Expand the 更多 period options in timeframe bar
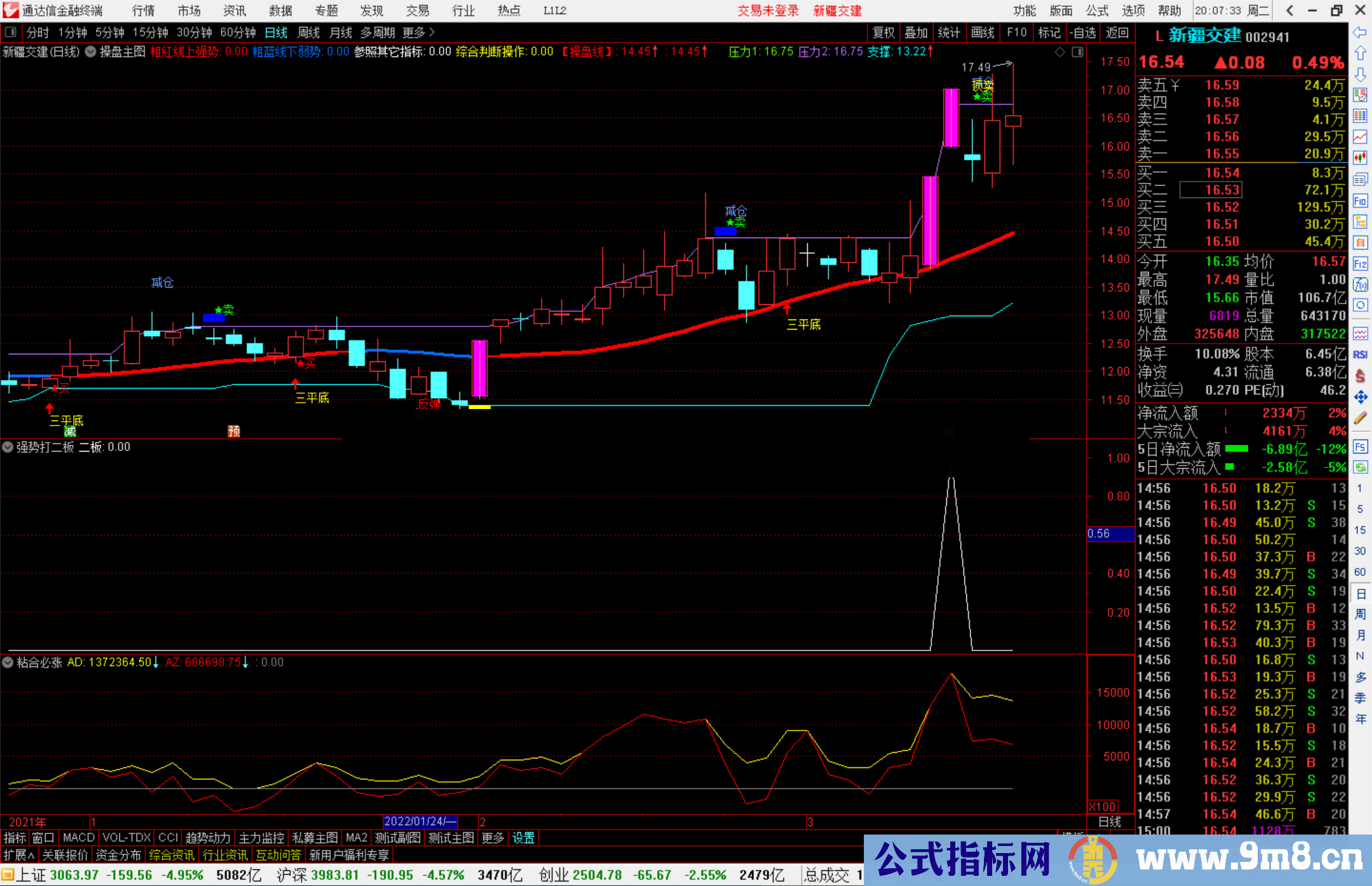This screenshot has width=1372, height=886. [x=418, y=32]
